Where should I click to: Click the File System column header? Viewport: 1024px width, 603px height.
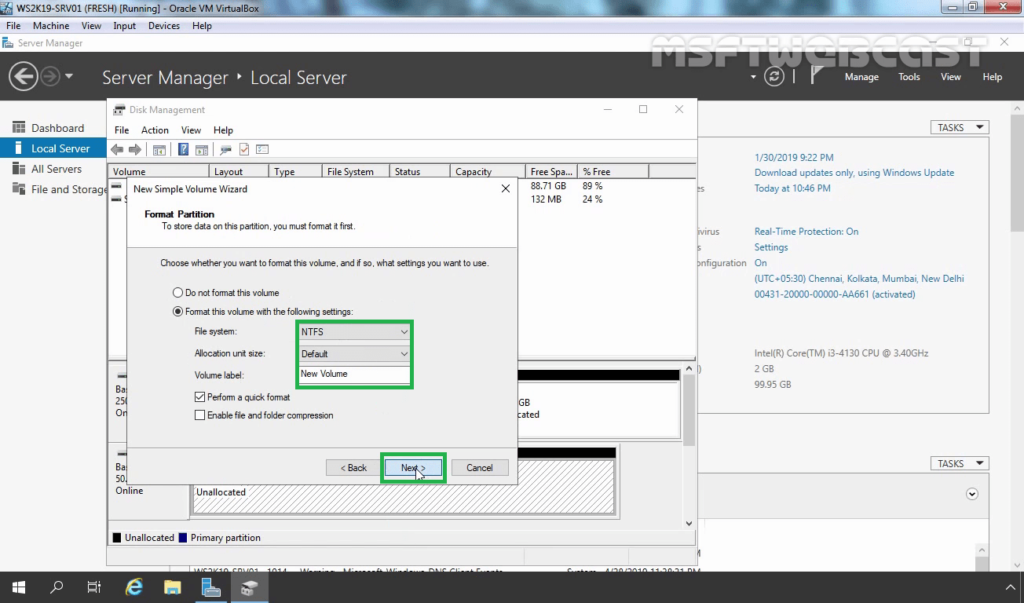(355, 171)
